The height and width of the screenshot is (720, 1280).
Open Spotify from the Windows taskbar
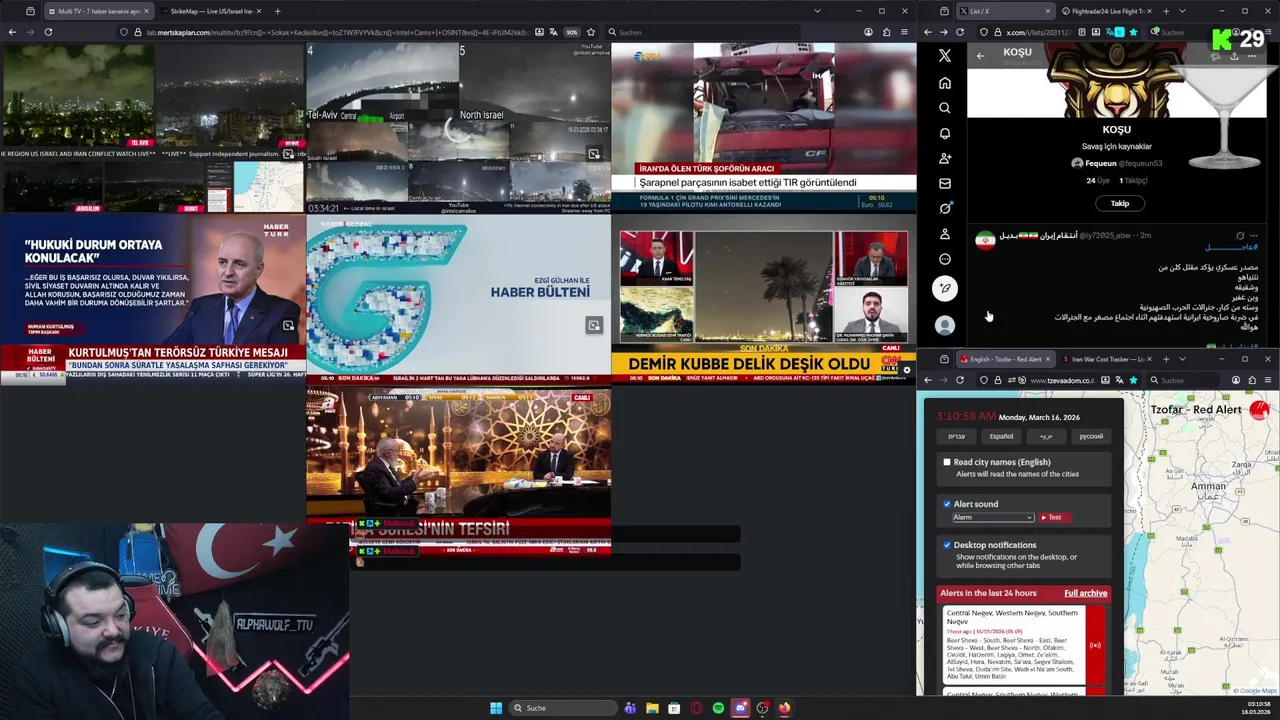coord(718,708)
